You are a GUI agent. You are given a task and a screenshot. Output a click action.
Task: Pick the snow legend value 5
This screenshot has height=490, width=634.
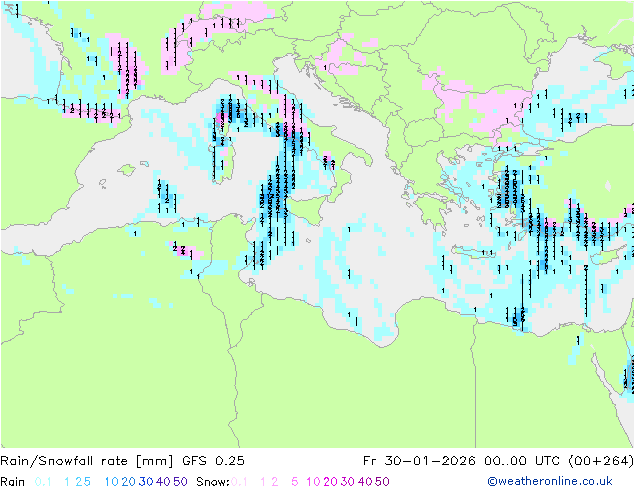[x=295, y=482]
